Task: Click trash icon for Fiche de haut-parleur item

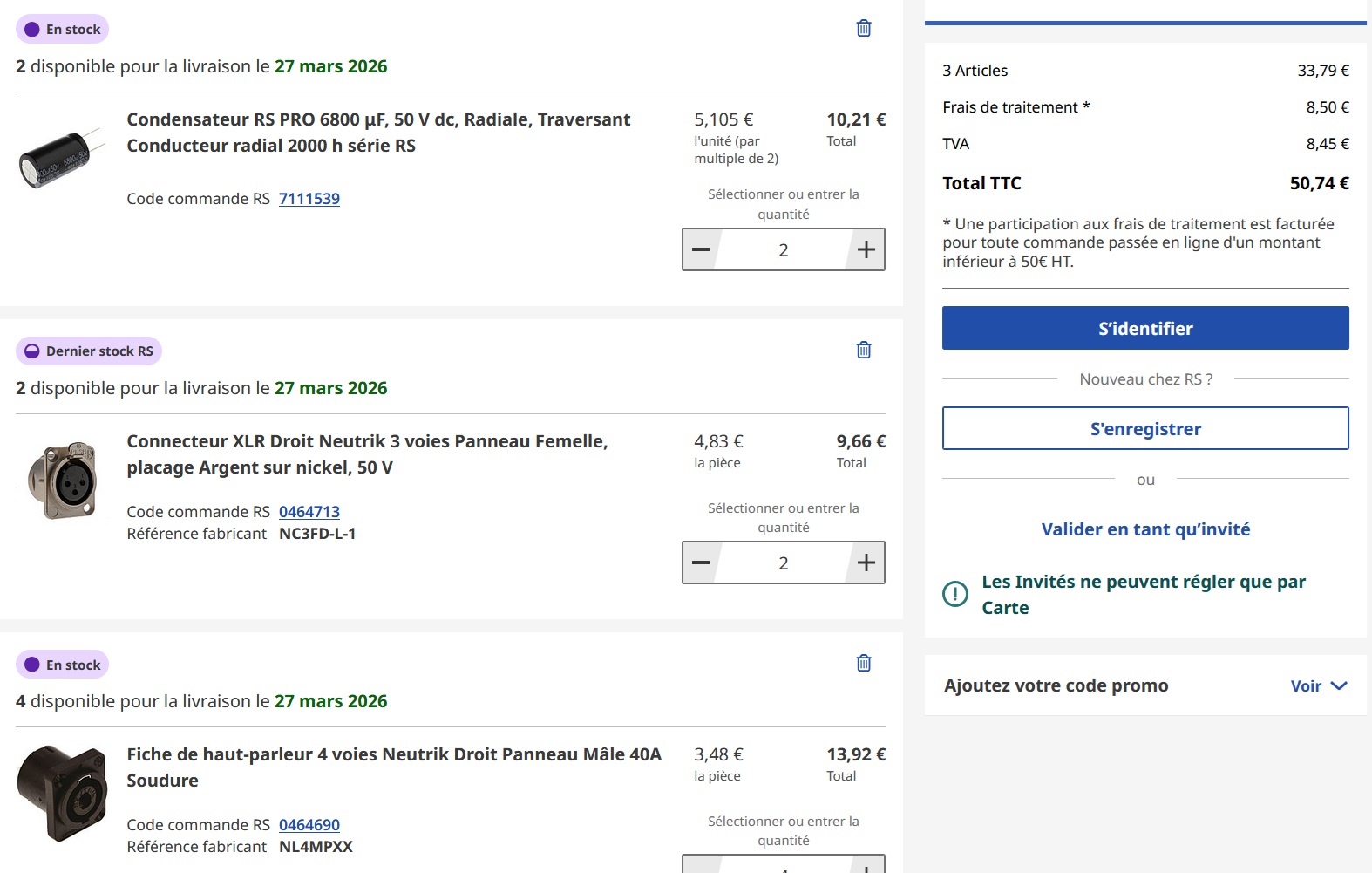Action: pos(864,663)
